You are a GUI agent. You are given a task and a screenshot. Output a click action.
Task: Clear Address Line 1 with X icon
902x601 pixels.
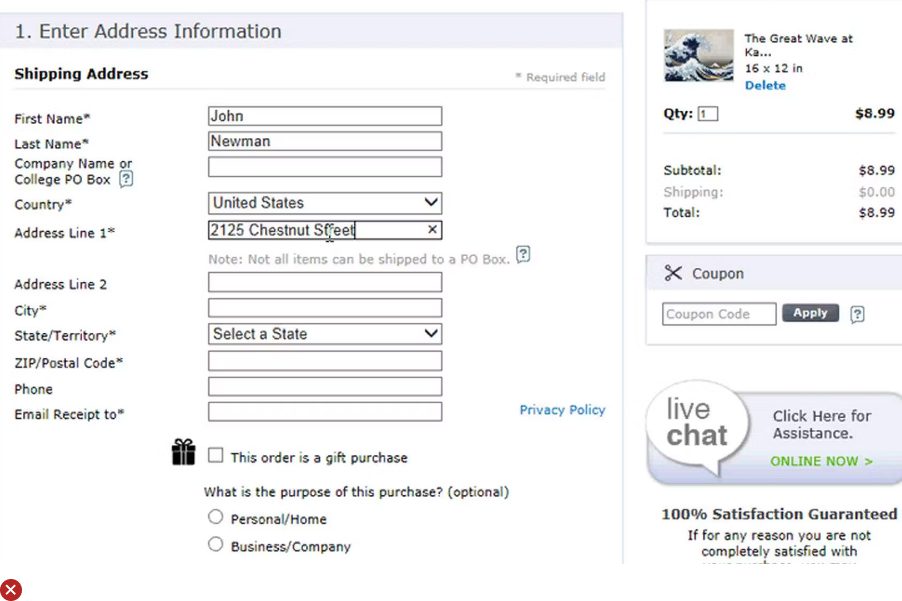pyautogui.click(x=432, y=230)
